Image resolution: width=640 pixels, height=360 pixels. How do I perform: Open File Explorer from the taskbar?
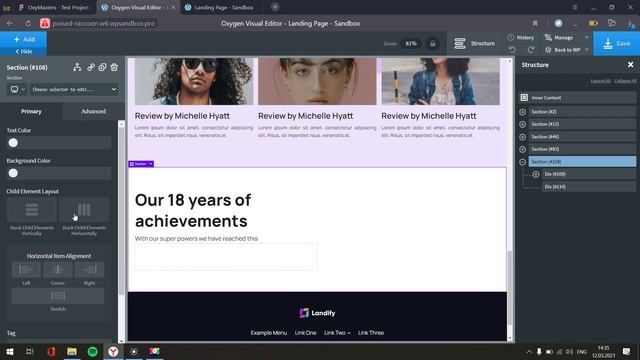(72, 351)
